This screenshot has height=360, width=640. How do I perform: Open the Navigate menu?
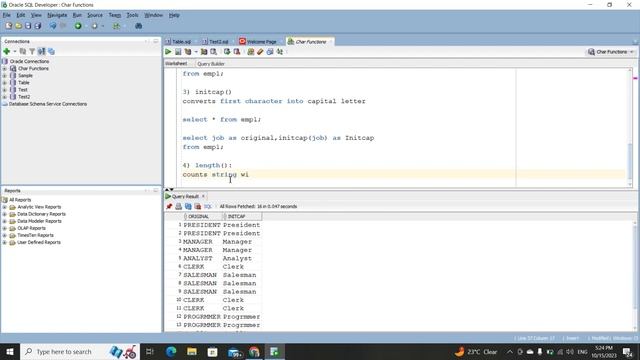pos(57,15)
